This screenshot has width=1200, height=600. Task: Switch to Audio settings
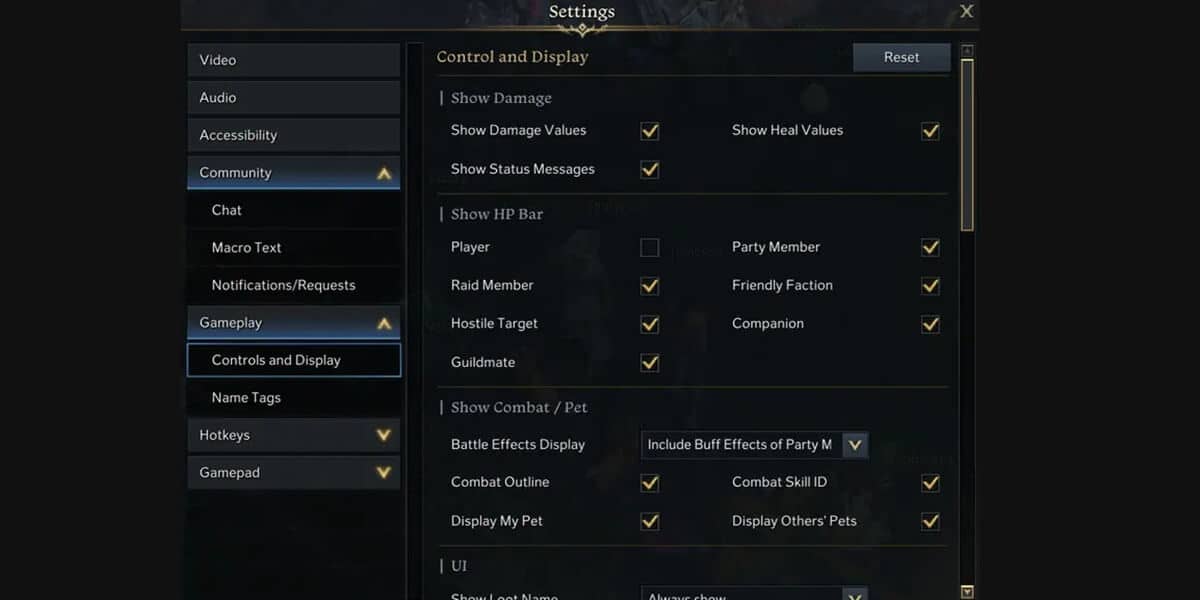293,98
